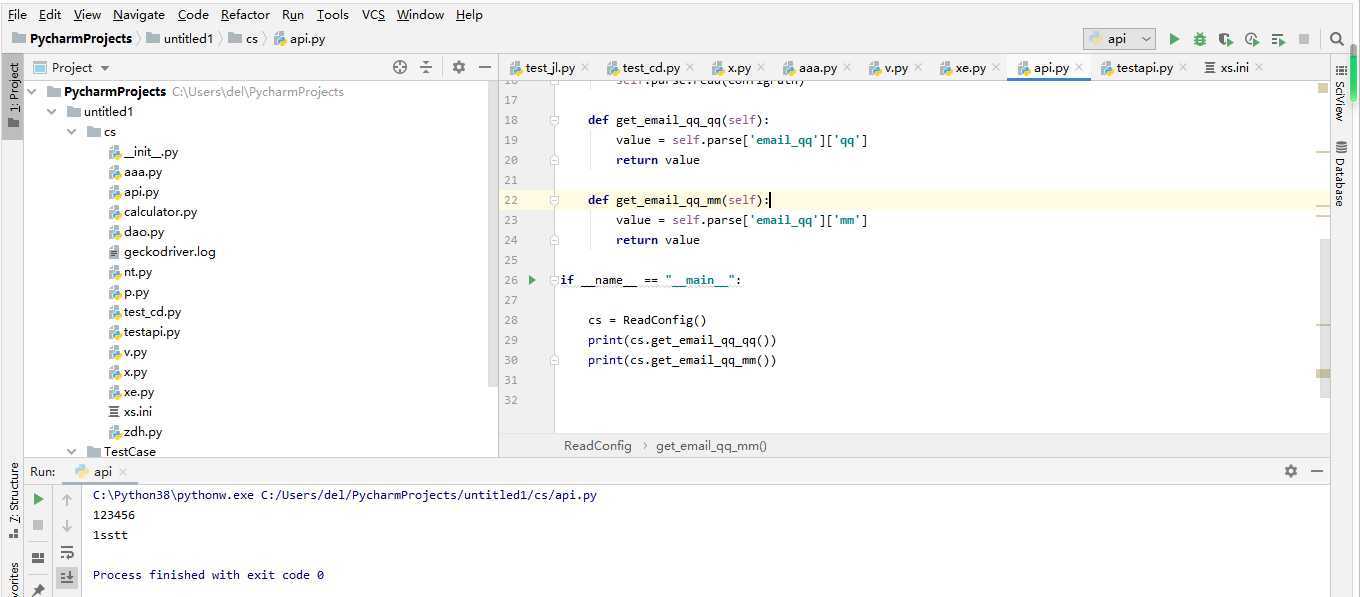Hide the Run tool window

point(1317,471)
